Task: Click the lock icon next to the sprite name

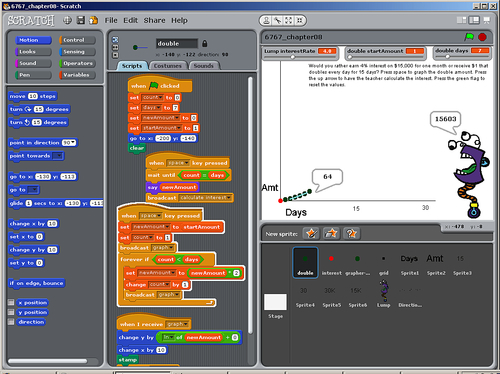Action: pos(205,43)
